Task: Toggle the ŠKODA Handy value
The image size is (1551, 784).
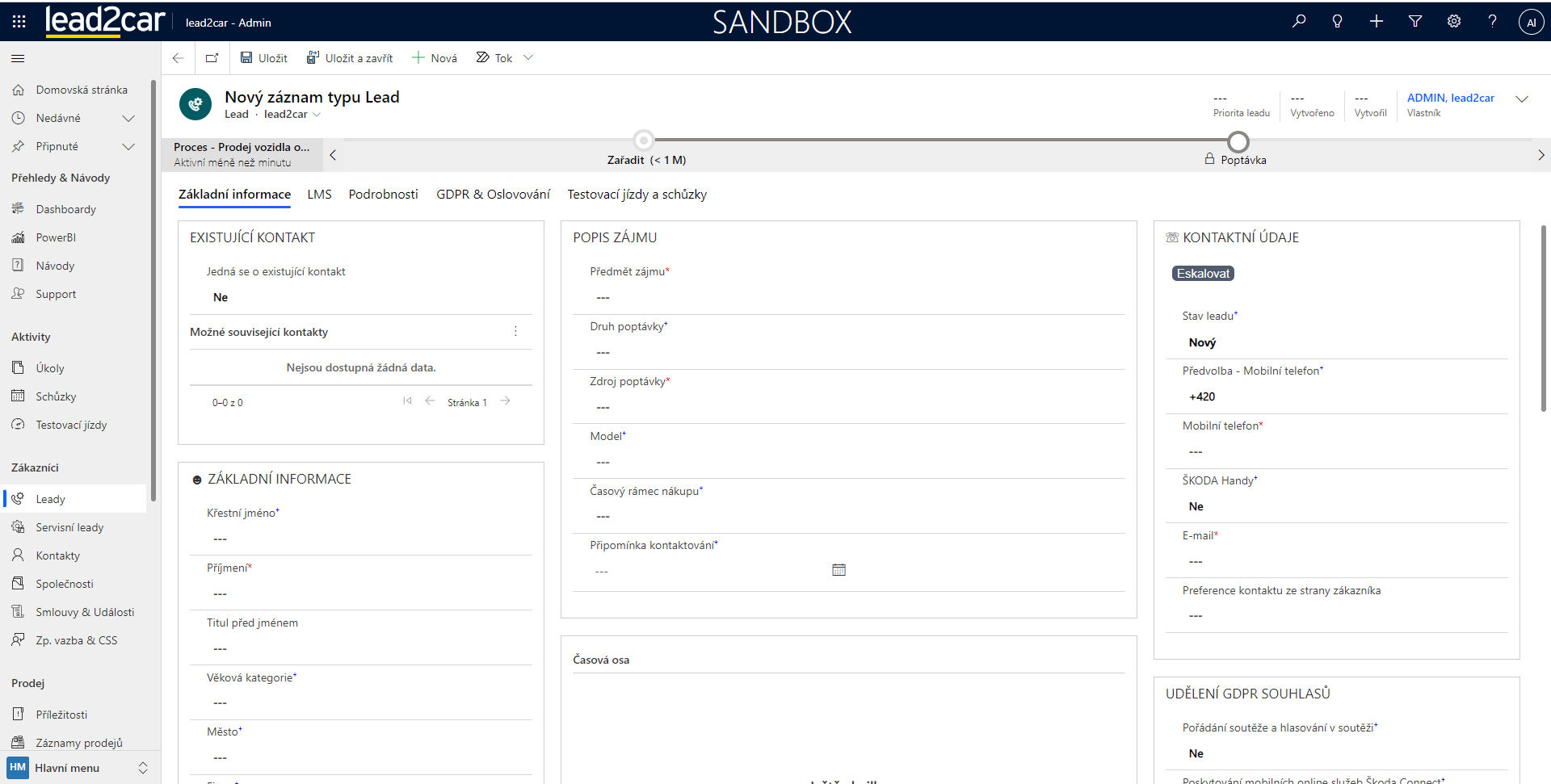Action: tap(1196, 506)
